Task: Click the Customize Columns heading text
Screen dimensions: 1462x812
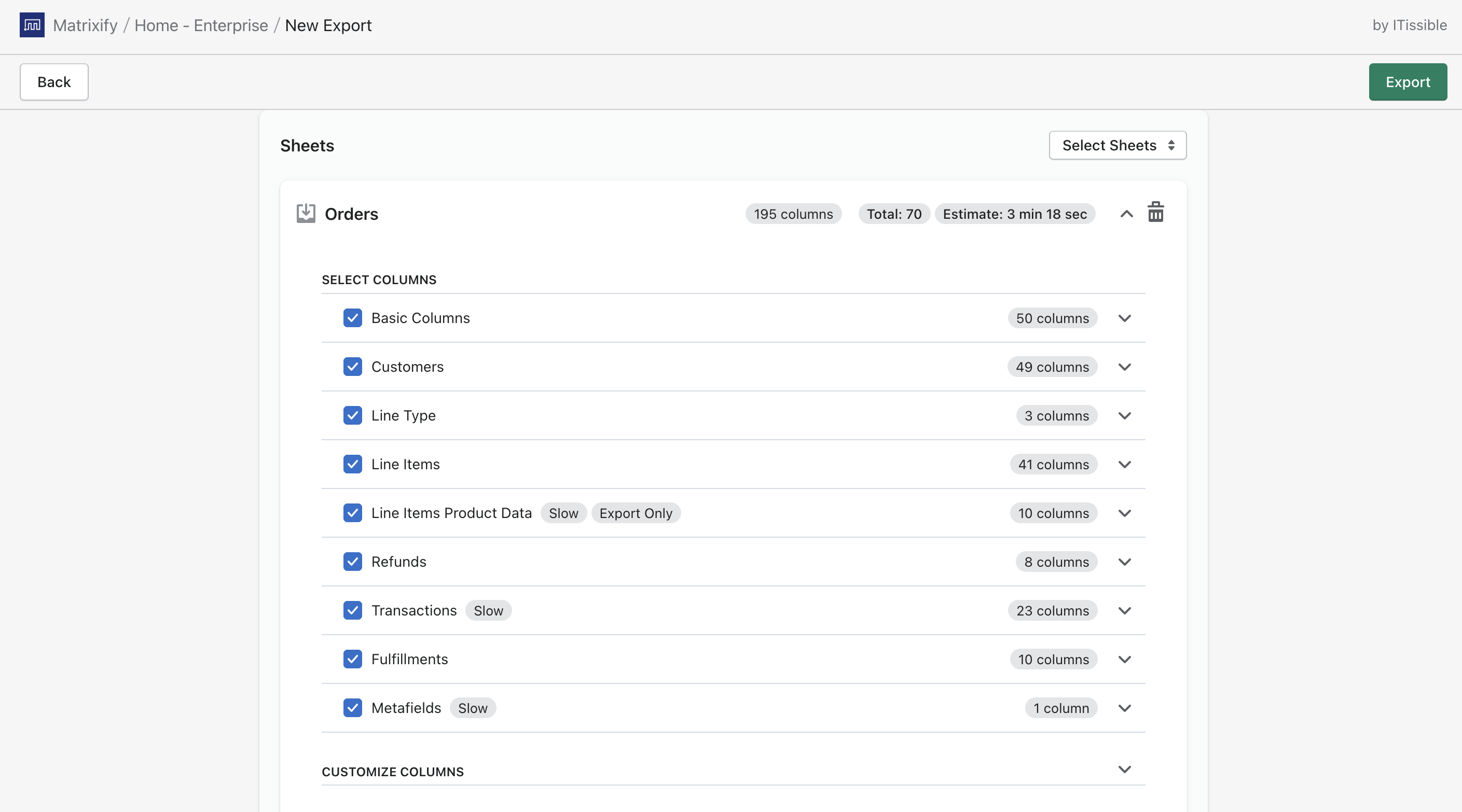Action: (x=393, y=772)
